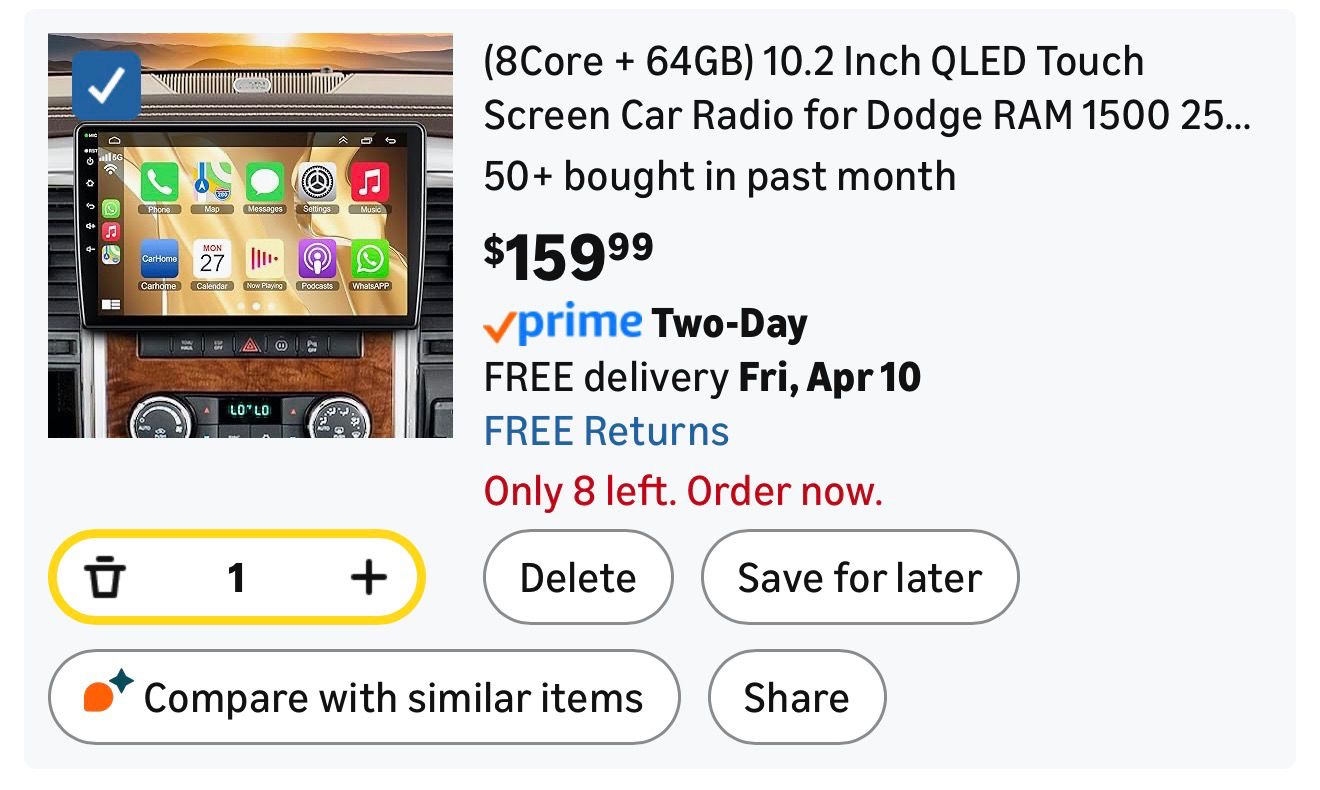1320x790 pixels.
Task: Click the WhatsApp icon in product image
Action: click(370, 260)
